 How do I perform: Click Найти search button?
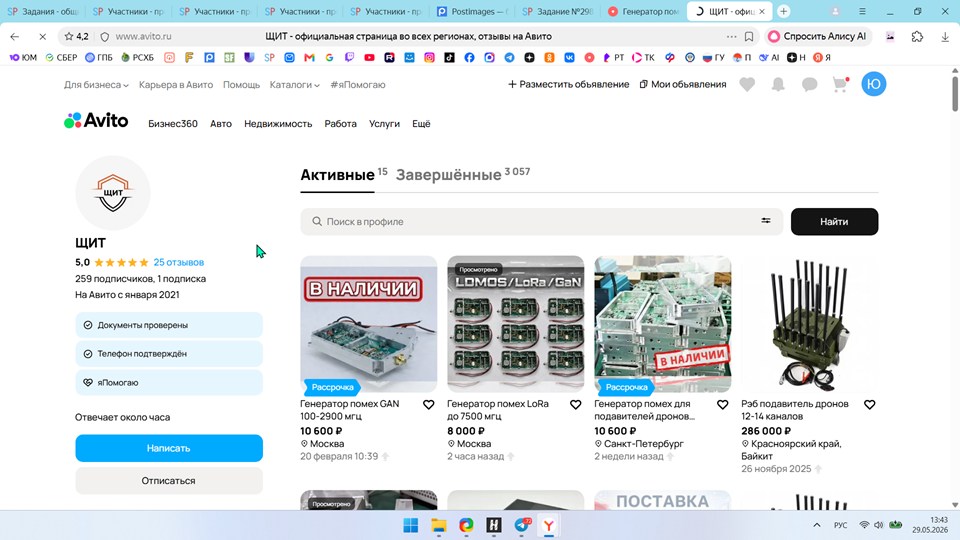834,222
